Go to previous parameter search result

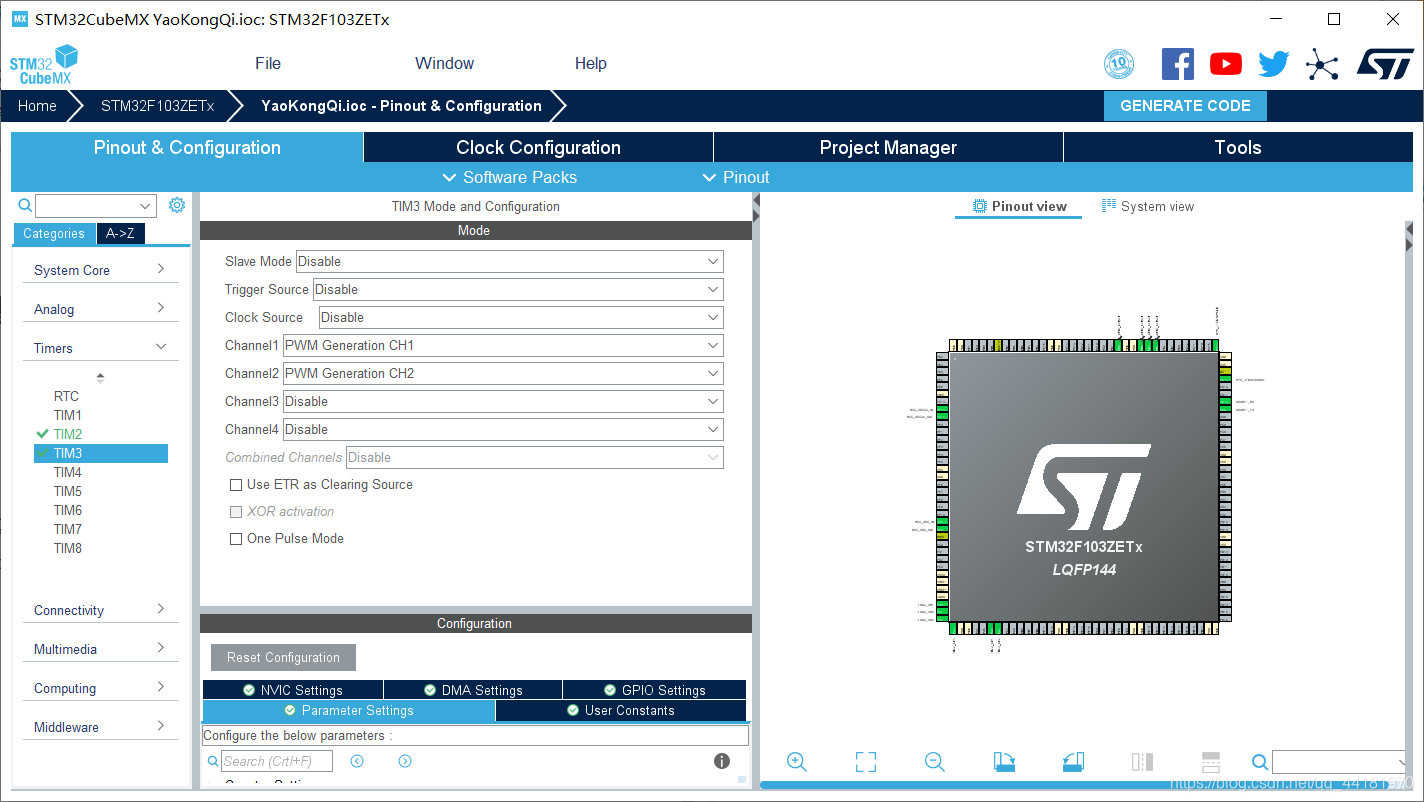coord(357,761)
